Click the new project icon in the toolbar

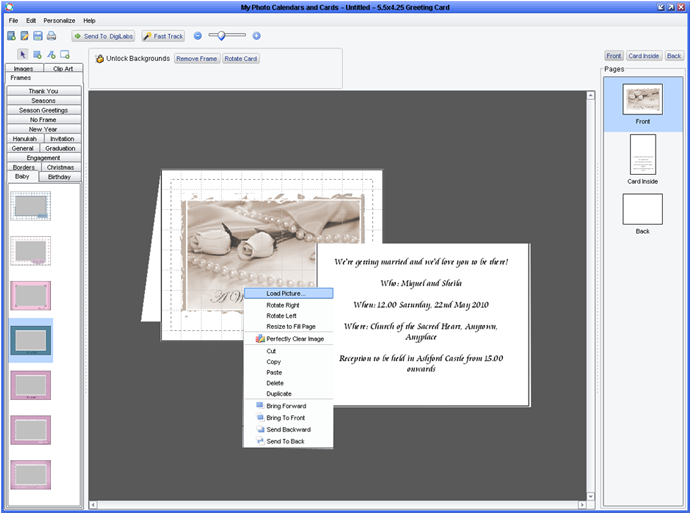12,36
